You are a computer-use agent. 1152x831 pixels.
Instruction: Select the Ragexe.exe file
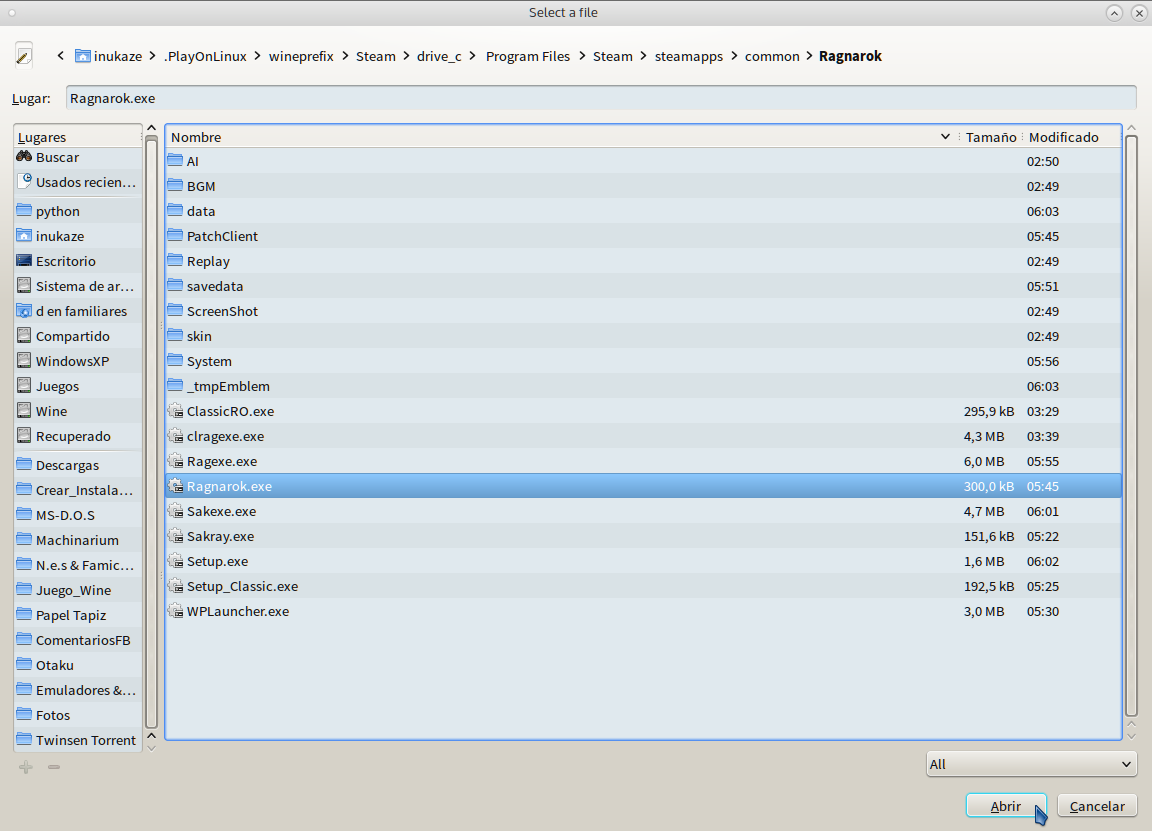point(643,461)
